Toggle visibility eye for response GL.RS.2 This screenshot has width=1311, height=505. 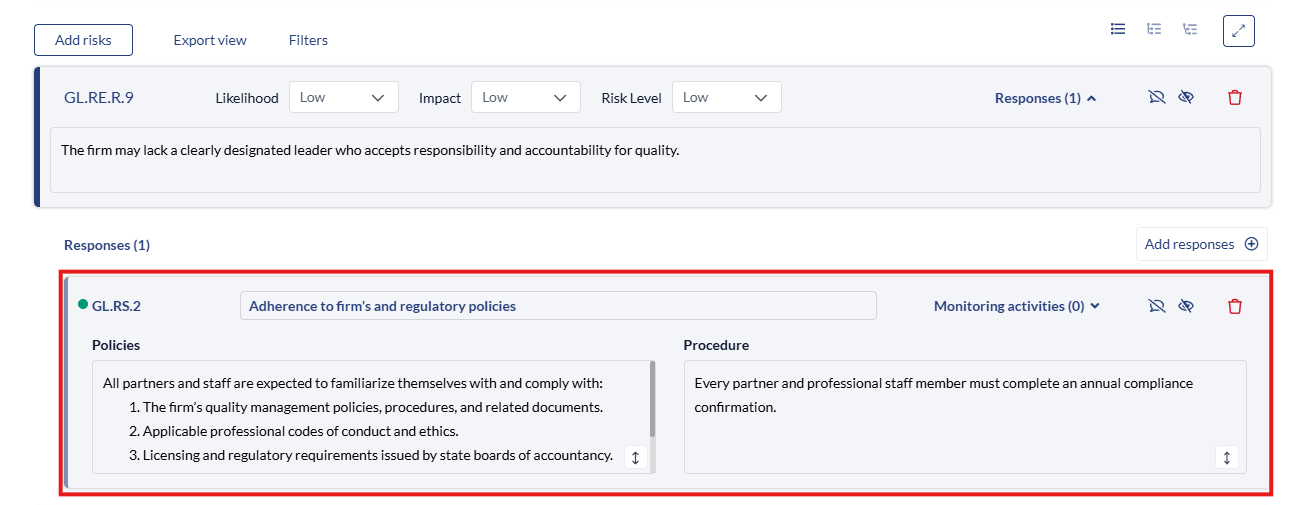1186,306
